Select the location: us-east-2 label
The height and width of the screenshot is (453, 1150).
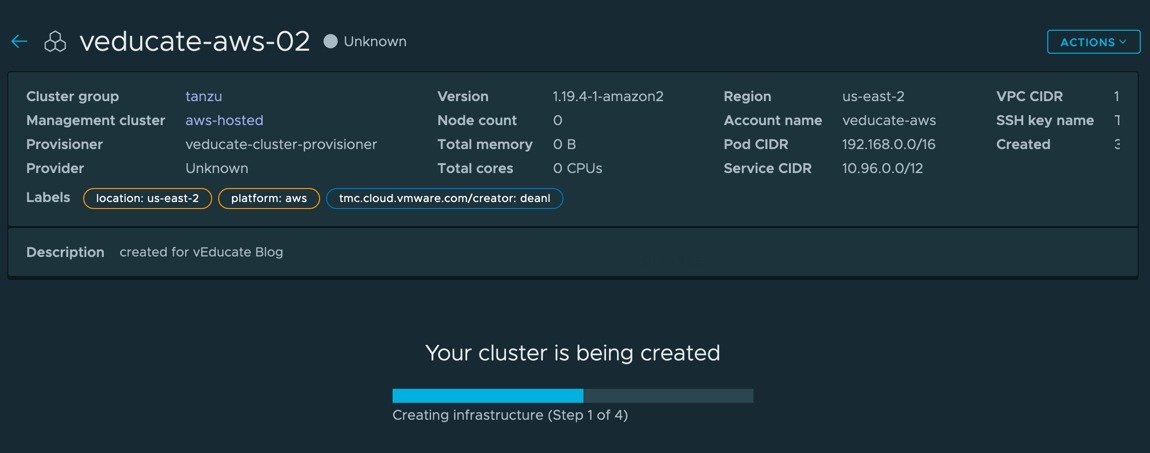147,199
